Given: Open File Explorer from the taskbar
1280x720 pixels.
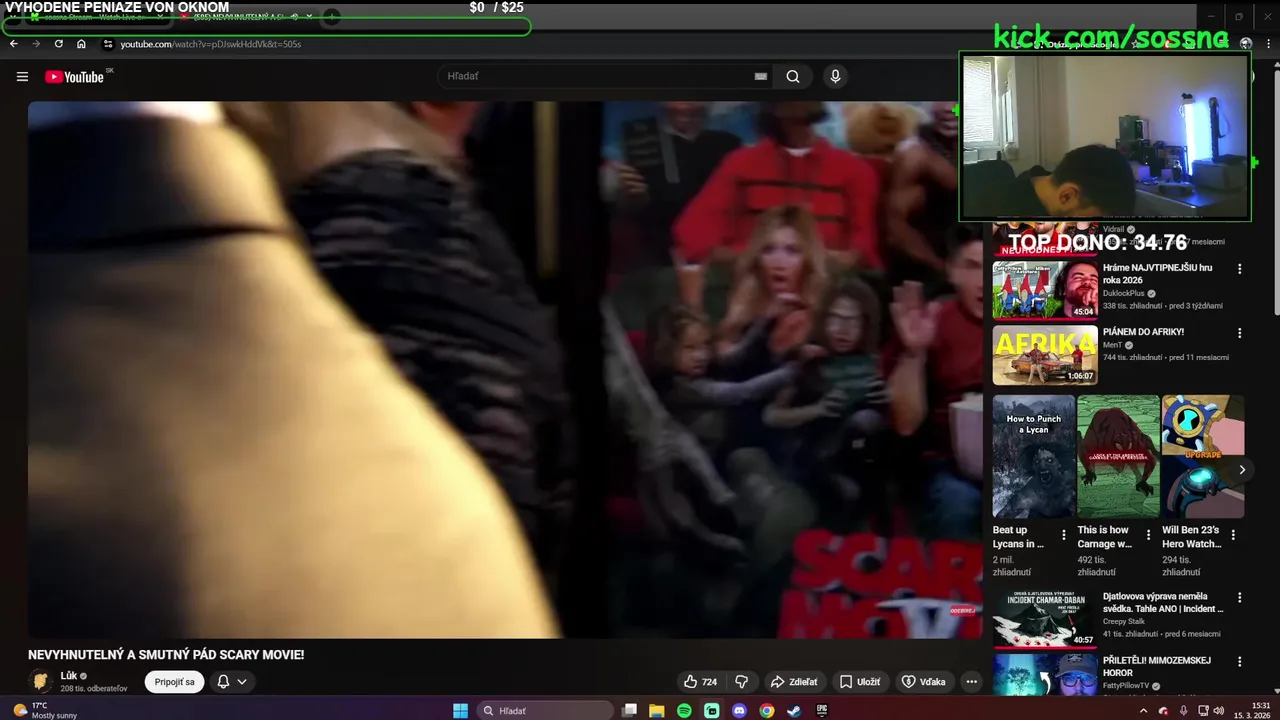Looking at the screenshot, I should (x=657, y=711).
